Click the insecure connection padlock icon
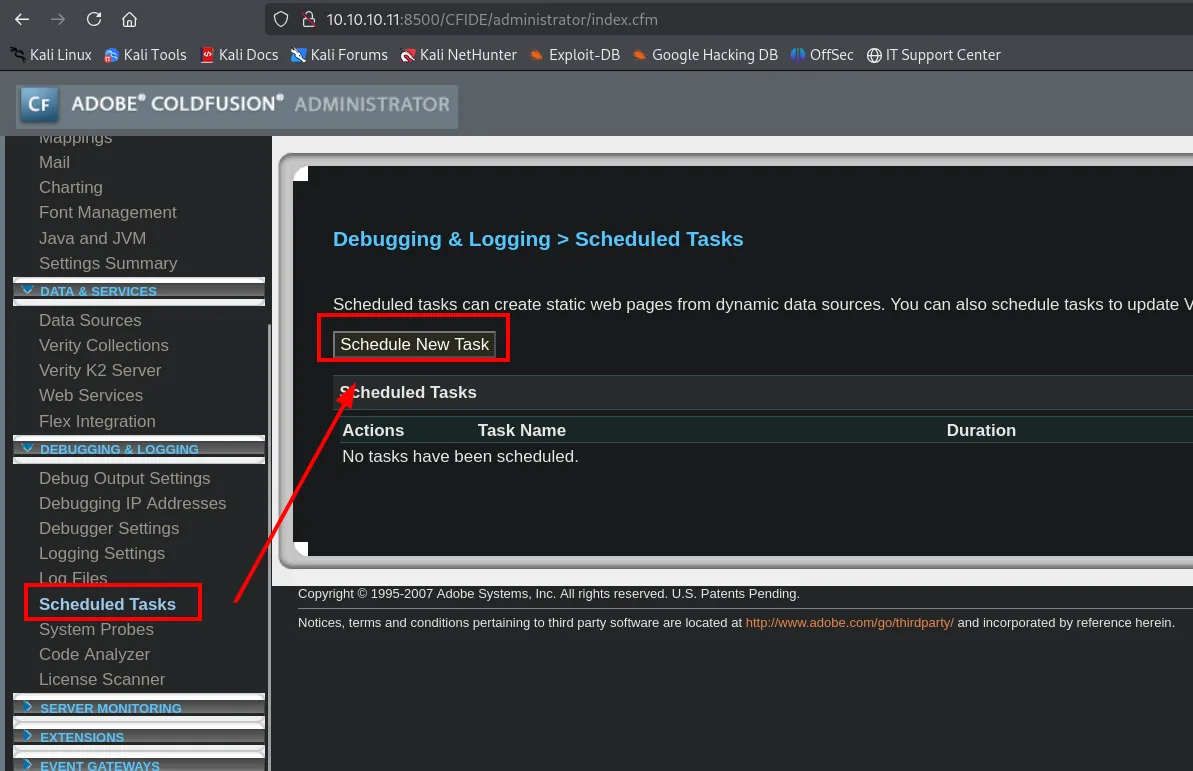Screen dimensions: 1193x771 click(309, 19)
